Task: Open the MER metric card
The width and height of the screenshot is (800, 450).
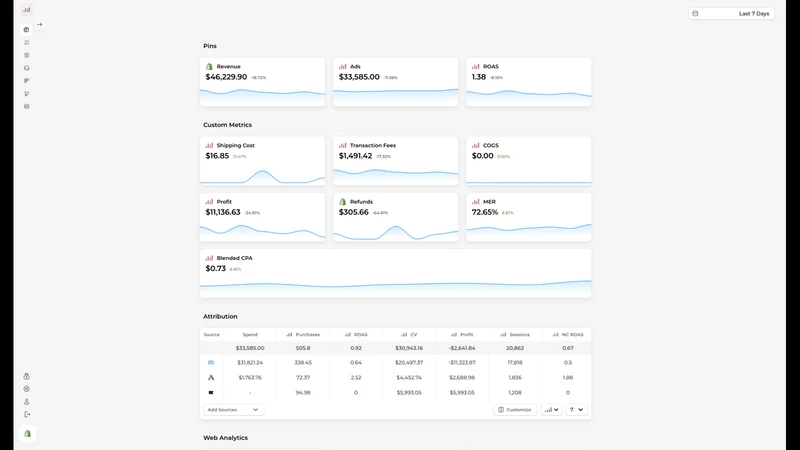Action: [529, 217]
